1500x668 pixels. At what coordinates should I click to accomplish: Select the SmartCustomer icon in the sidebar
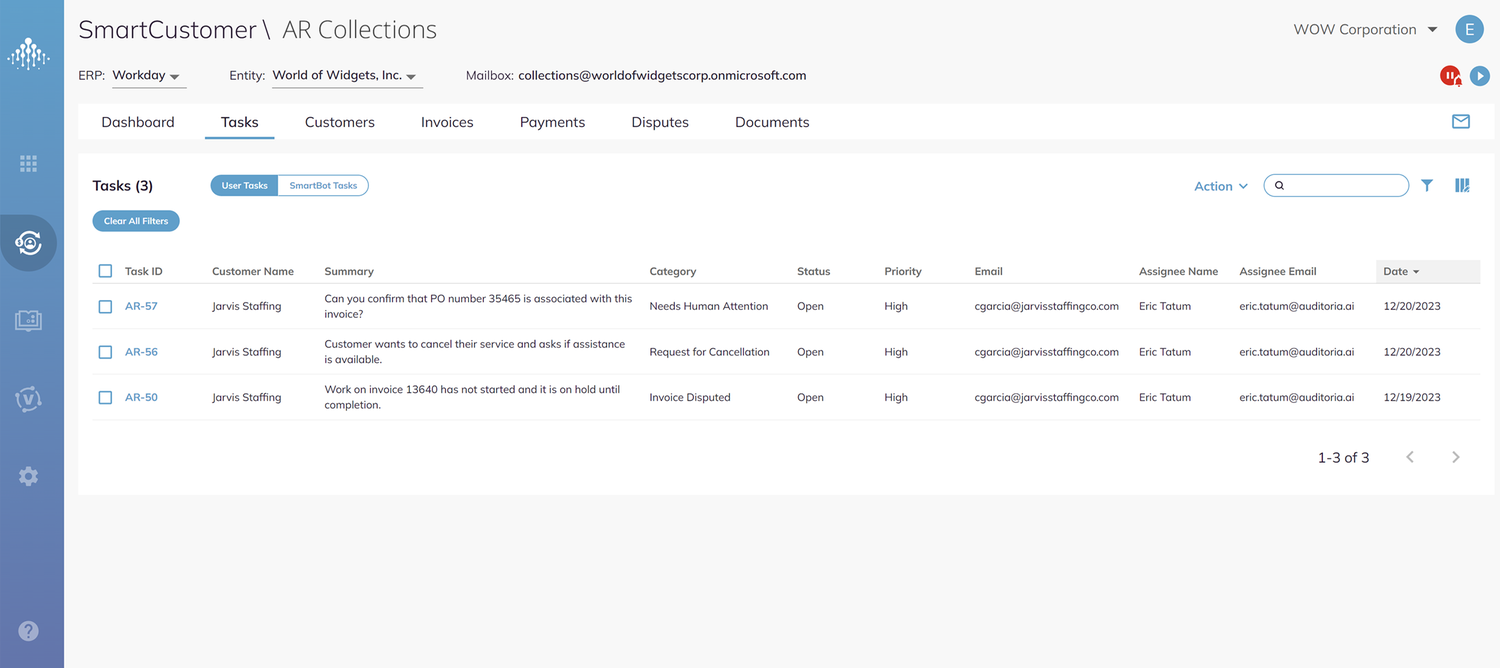(x=29, y=242)
